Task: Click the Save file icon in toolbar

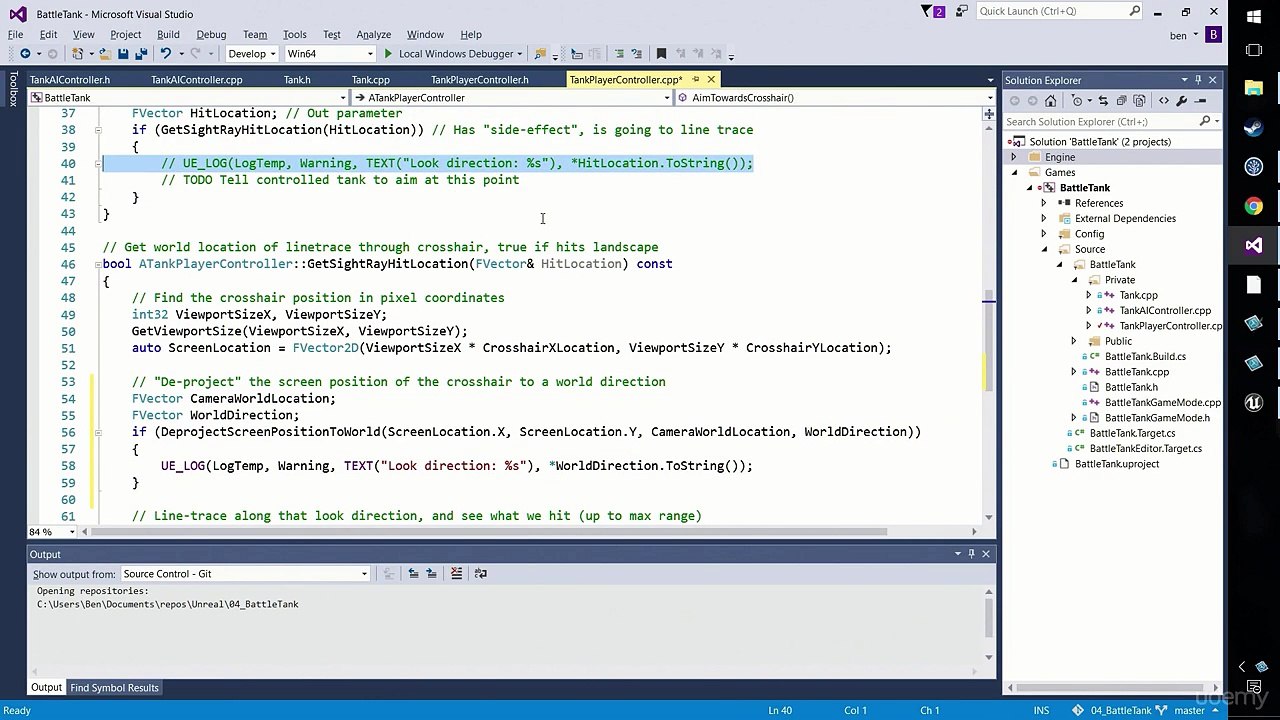Action: (123, 54)
